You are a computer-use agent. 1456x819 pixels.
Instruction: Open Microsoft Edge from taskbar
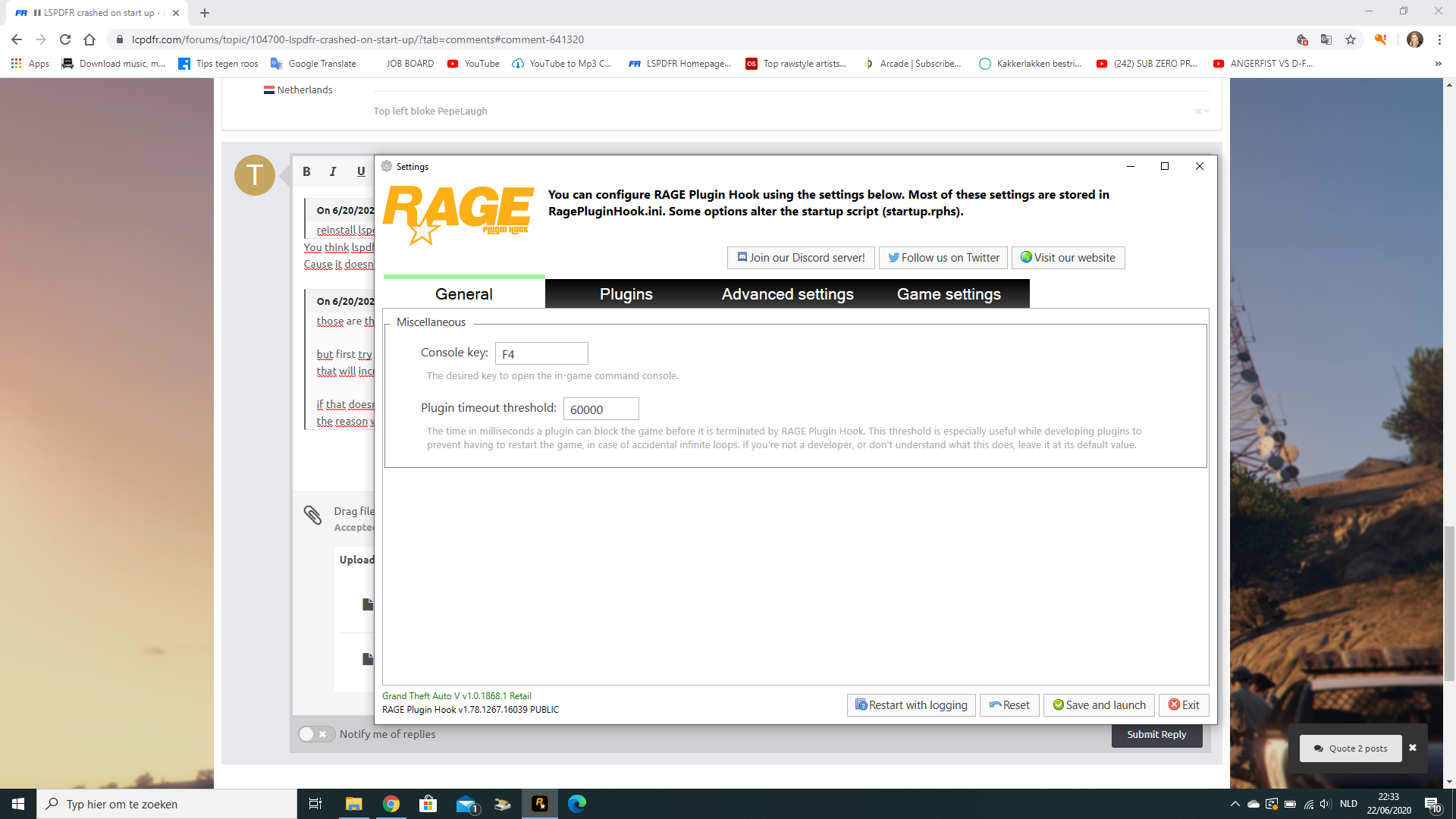[577, 804]
